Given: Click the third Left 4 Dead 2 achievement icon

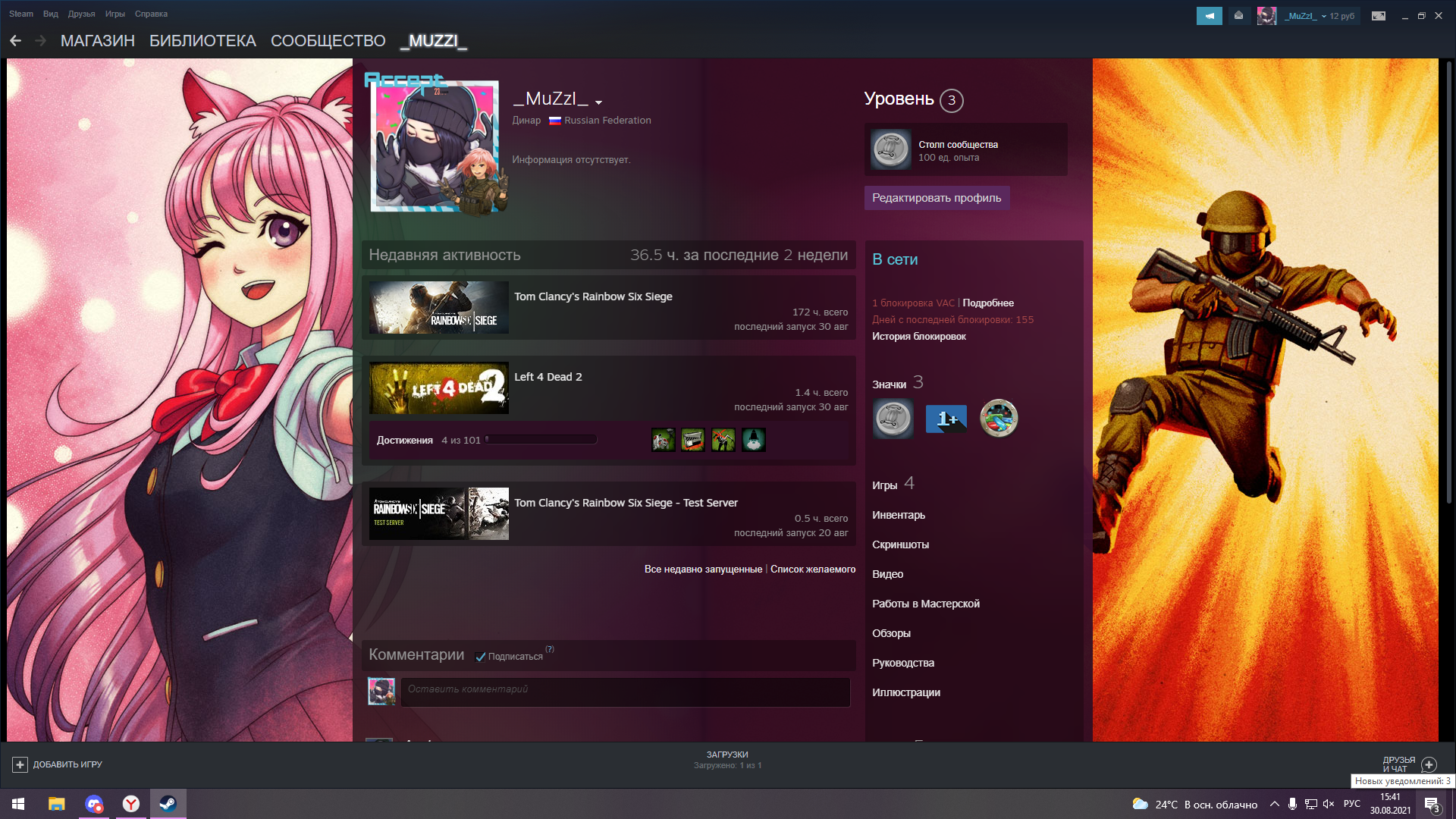Looking at the screenshot, I should coord(723,440).
